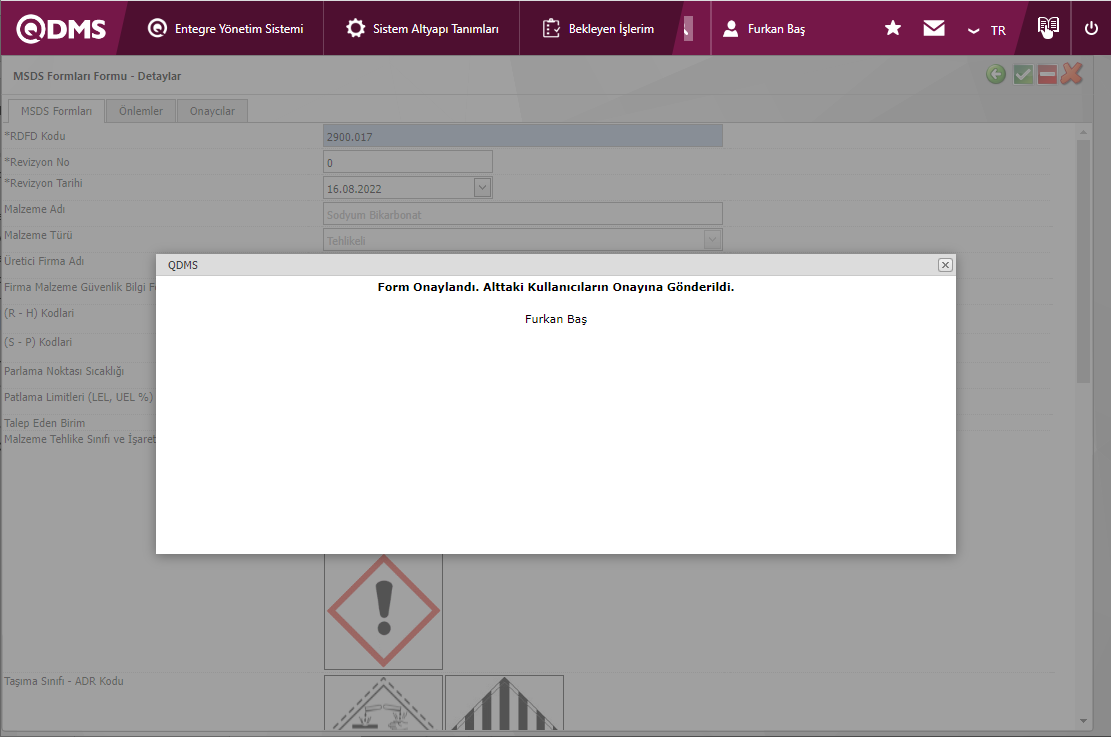
Task: Switch to Önlemler tab
Action: (140, 111)
